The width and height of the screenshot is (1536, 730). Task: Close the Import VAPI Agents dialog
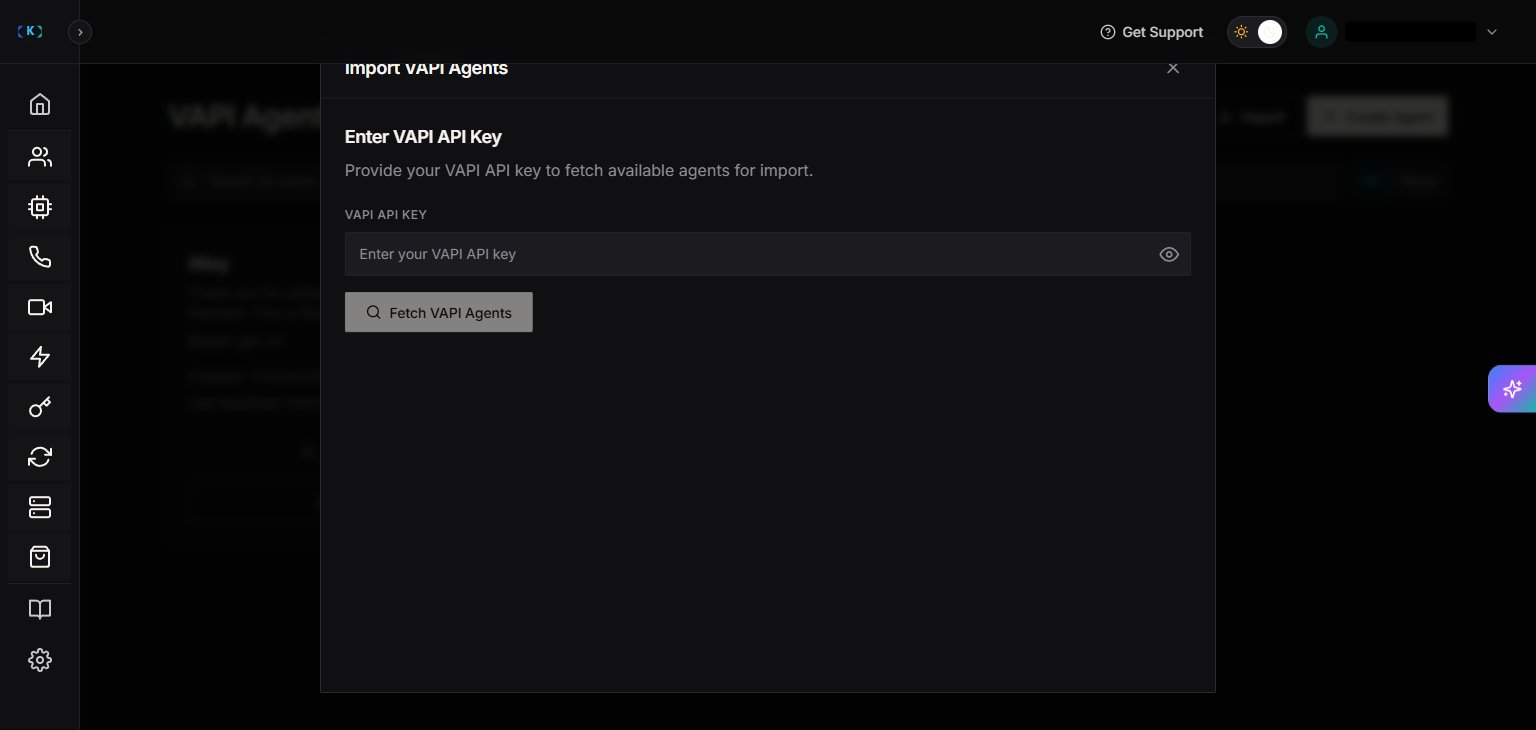click(1173, 68)
